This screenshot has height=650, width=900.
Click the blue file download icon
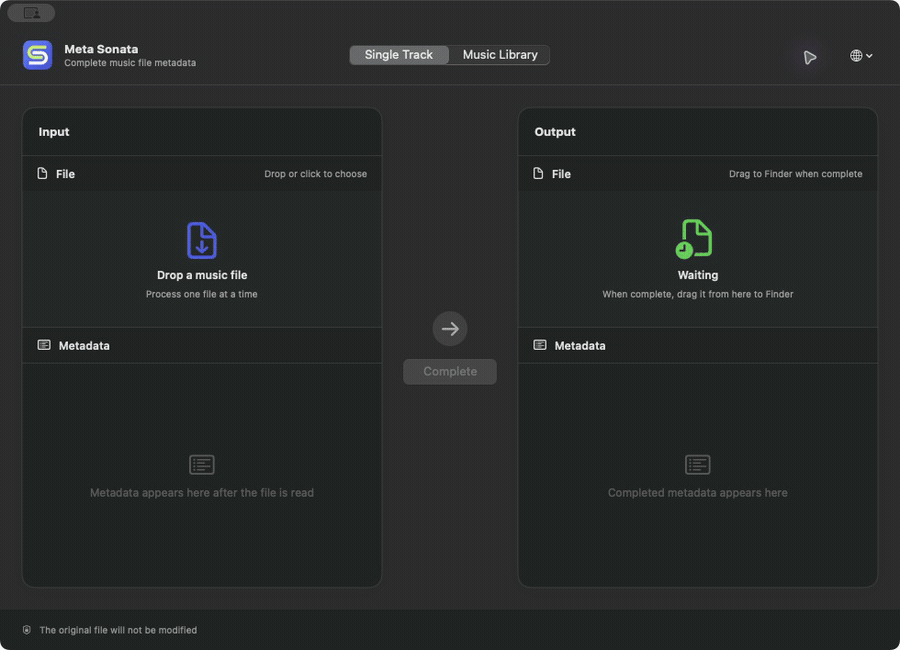pyautogui.click(x=202, y=241)
